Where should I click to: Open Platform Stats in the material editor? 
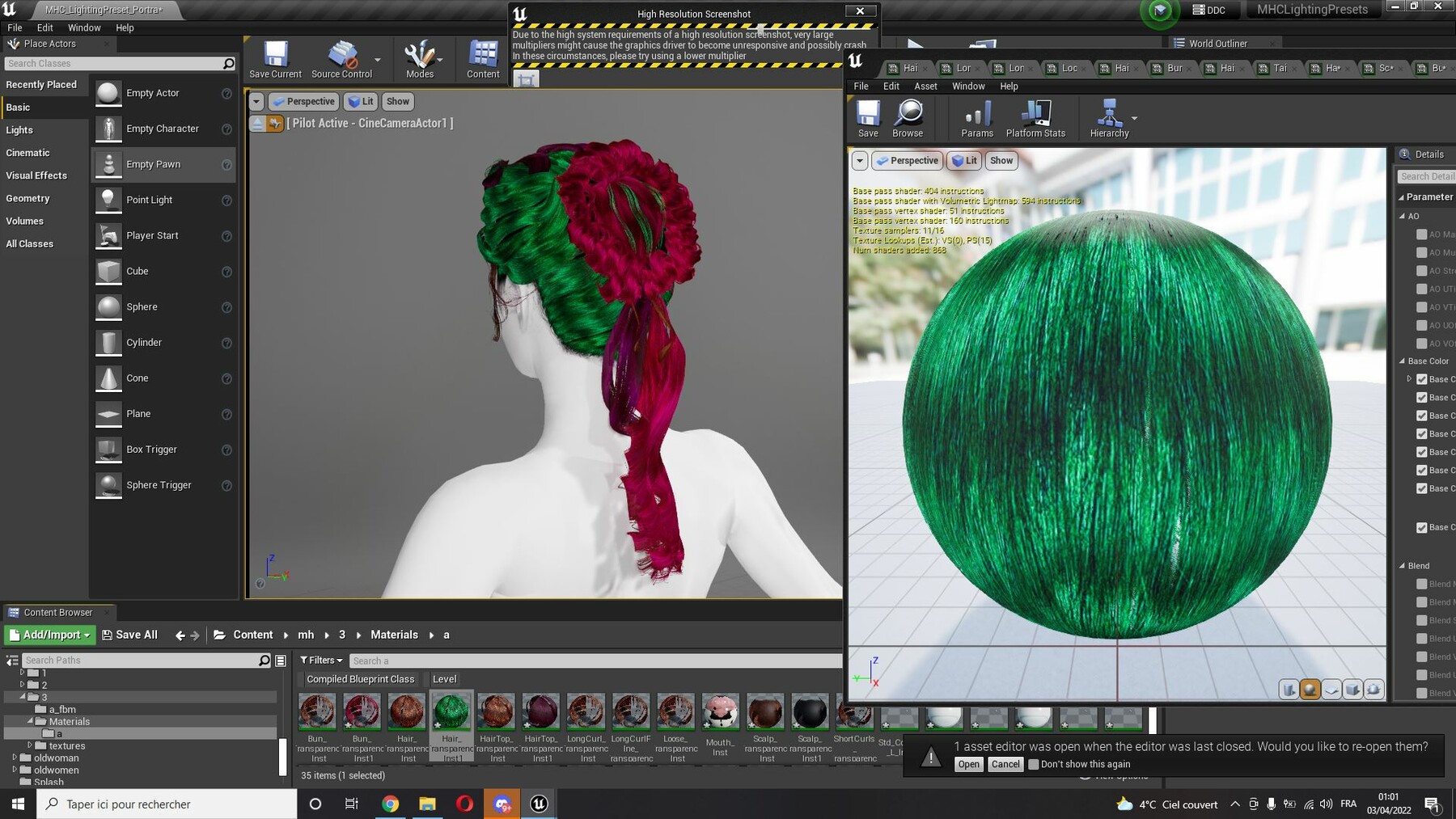[1035, 119]
